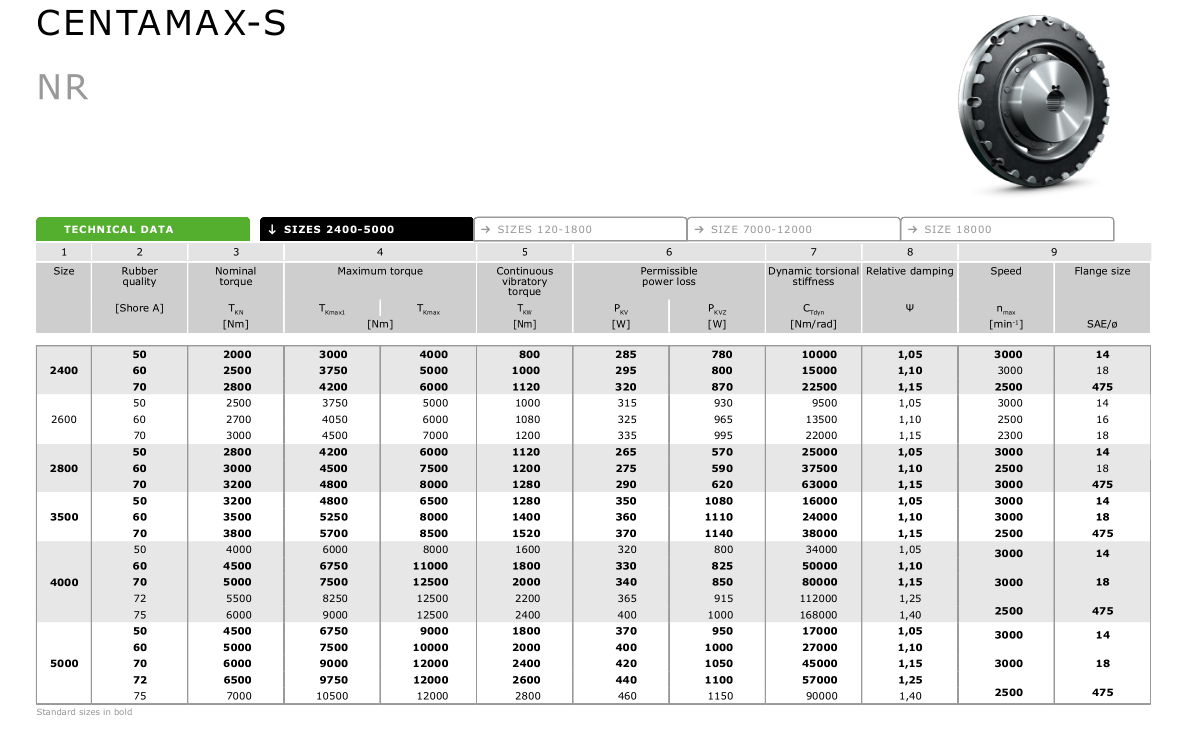
Task: Switch to the SIZE 7000-12000 tab
Action: point(793,229)
